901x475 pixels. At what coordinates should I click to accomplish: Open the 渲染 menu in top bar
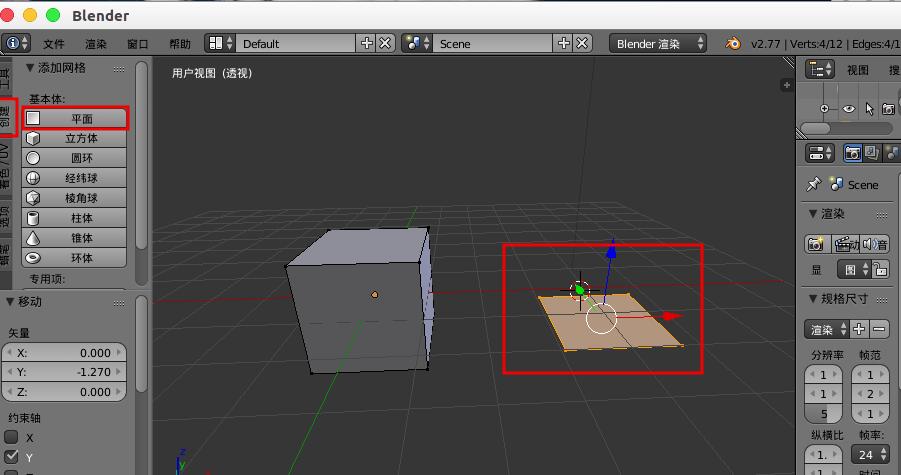click(95, 44)
